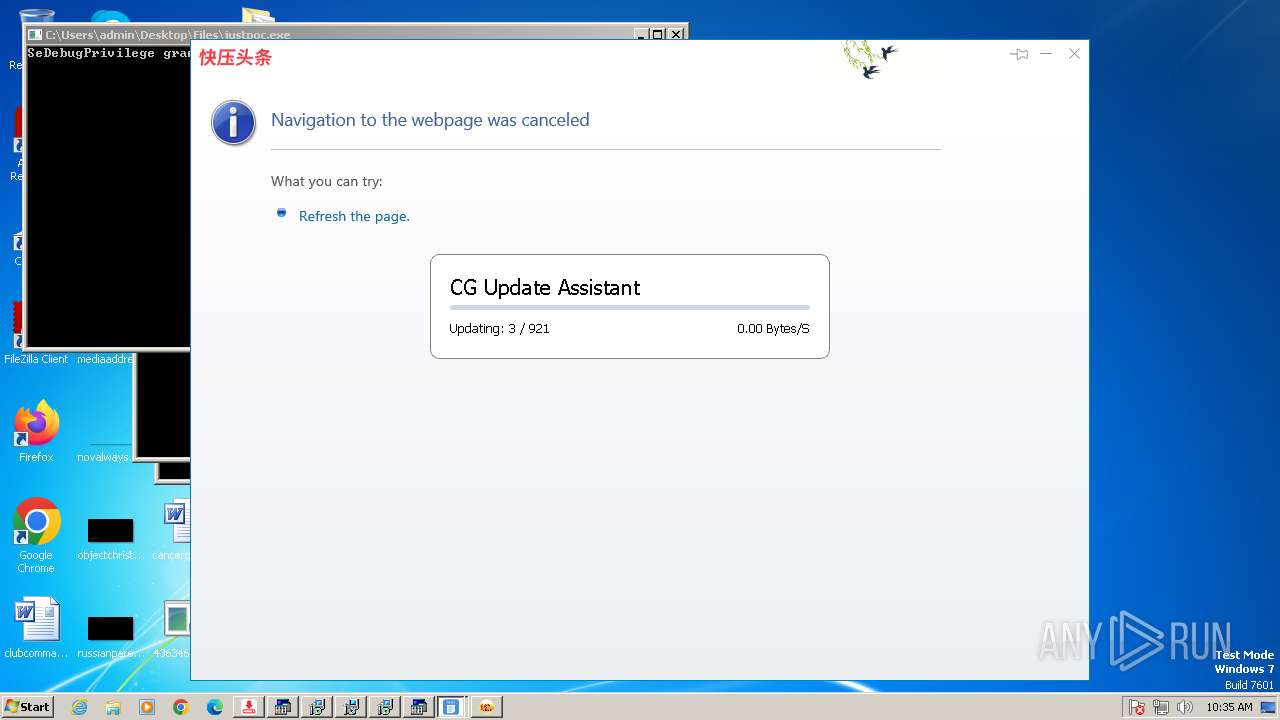Switch to the red downloader taskbar app
Screen dimensions: 1280x720
(x=249, y=707)
